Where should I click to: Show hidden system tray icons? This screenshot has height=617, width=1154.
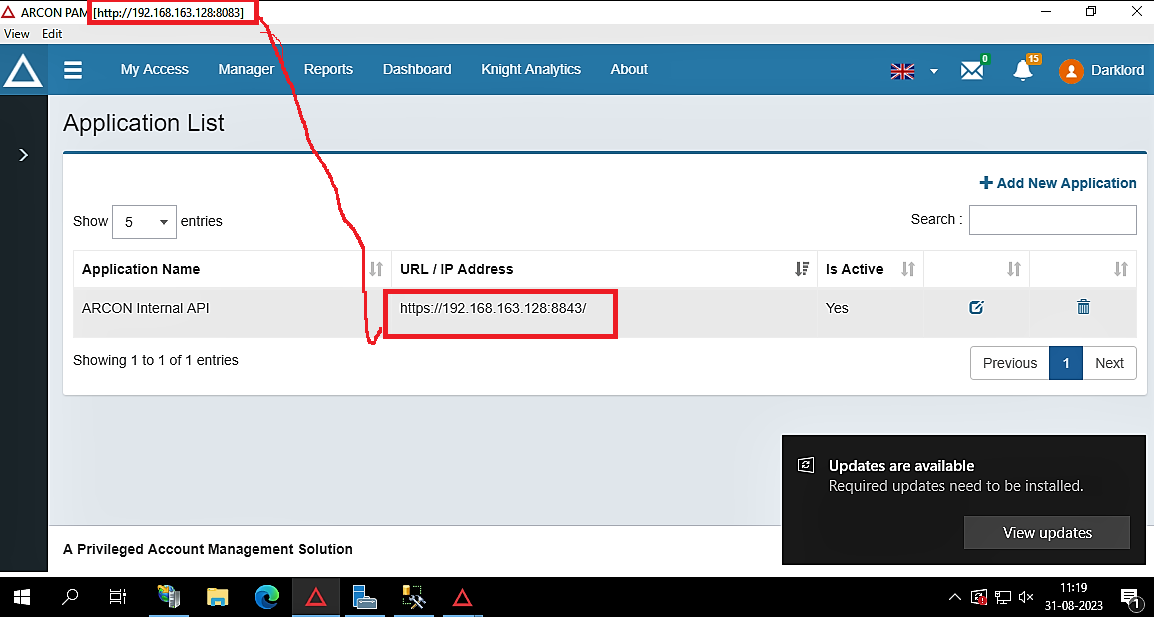955,597
